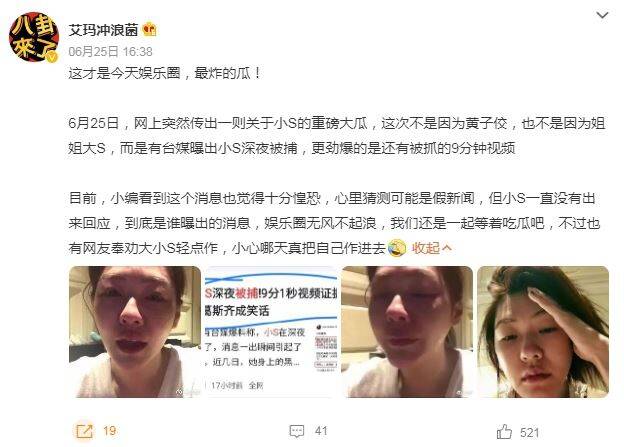Collapse the post with 收起
Image resolution: width=624 pixels, height=447 pixels.
425,248
